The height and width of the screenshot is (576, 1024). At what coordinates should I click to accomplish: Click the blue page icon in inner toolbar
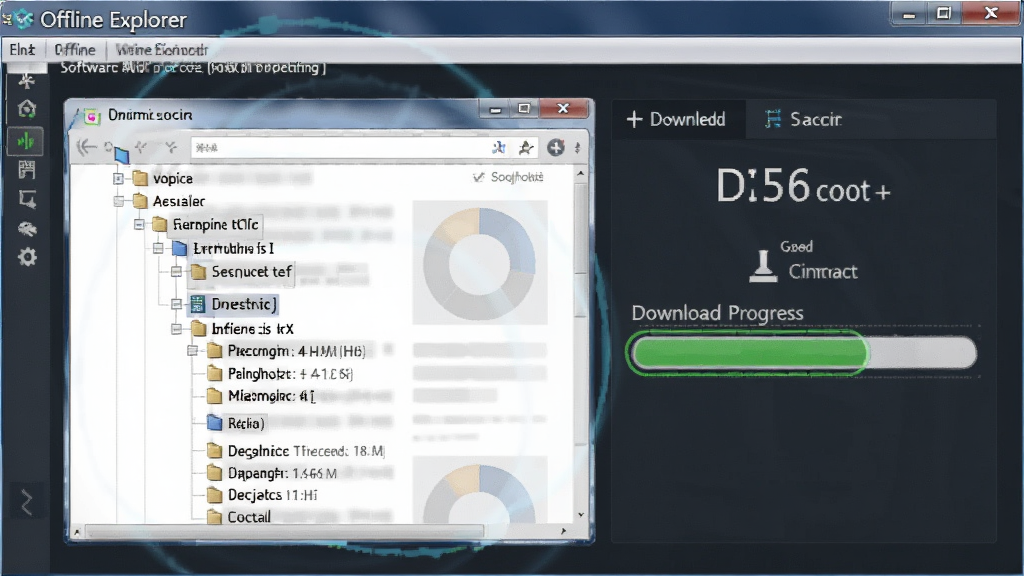(121, 155)
